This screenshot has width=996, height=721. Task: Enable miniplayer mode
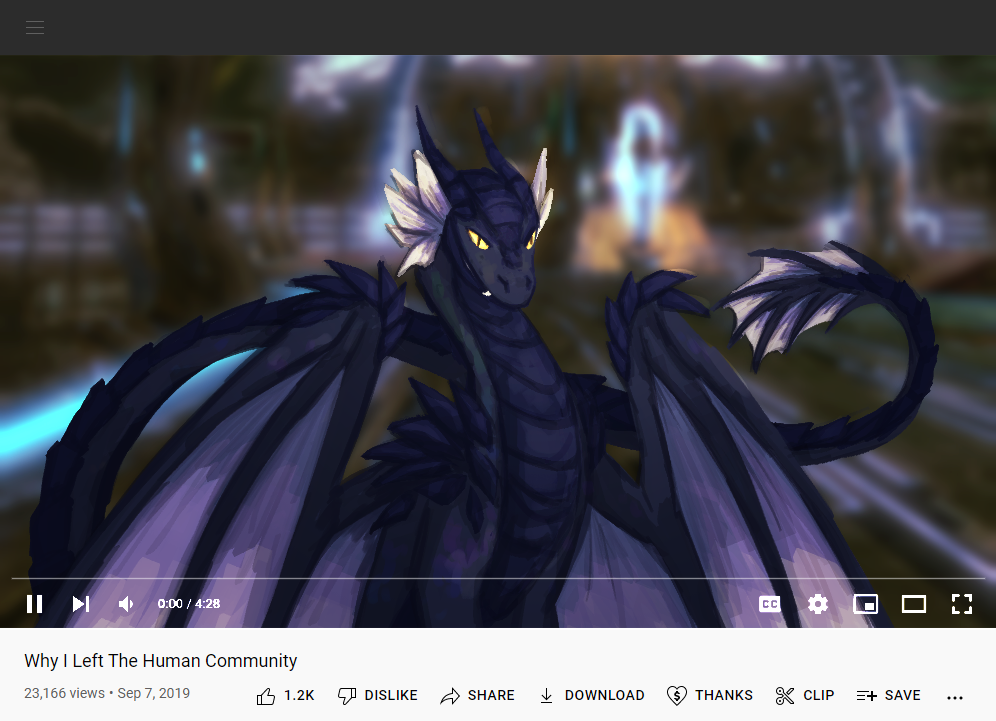(865, 604)
